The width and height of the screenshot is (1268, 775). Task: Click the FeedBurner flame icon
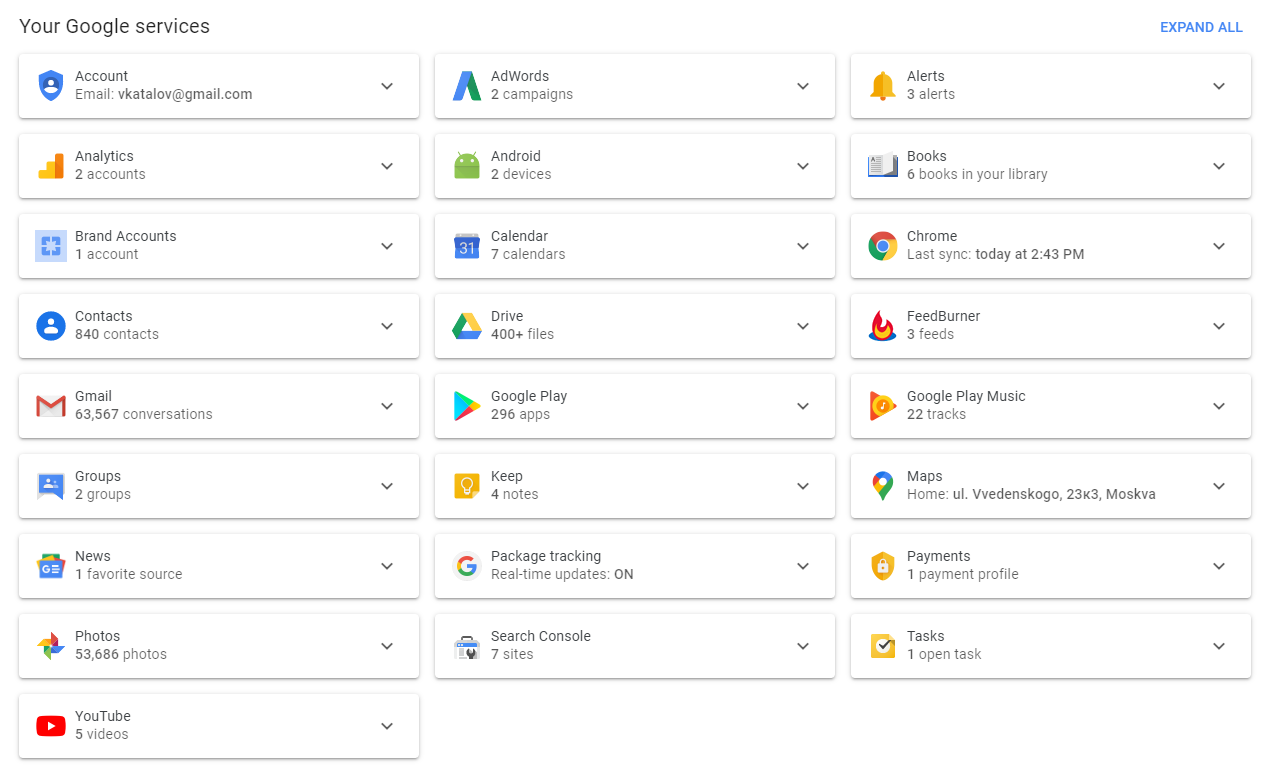[883, 326]
